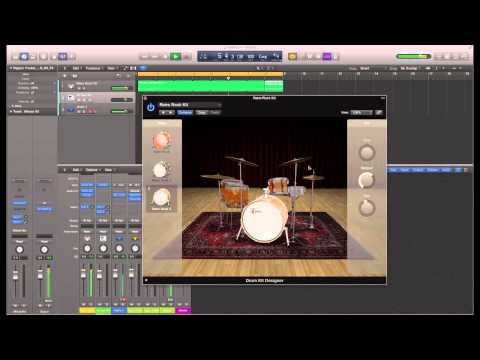Adjust the master volume slider

(x=413, y=56)
